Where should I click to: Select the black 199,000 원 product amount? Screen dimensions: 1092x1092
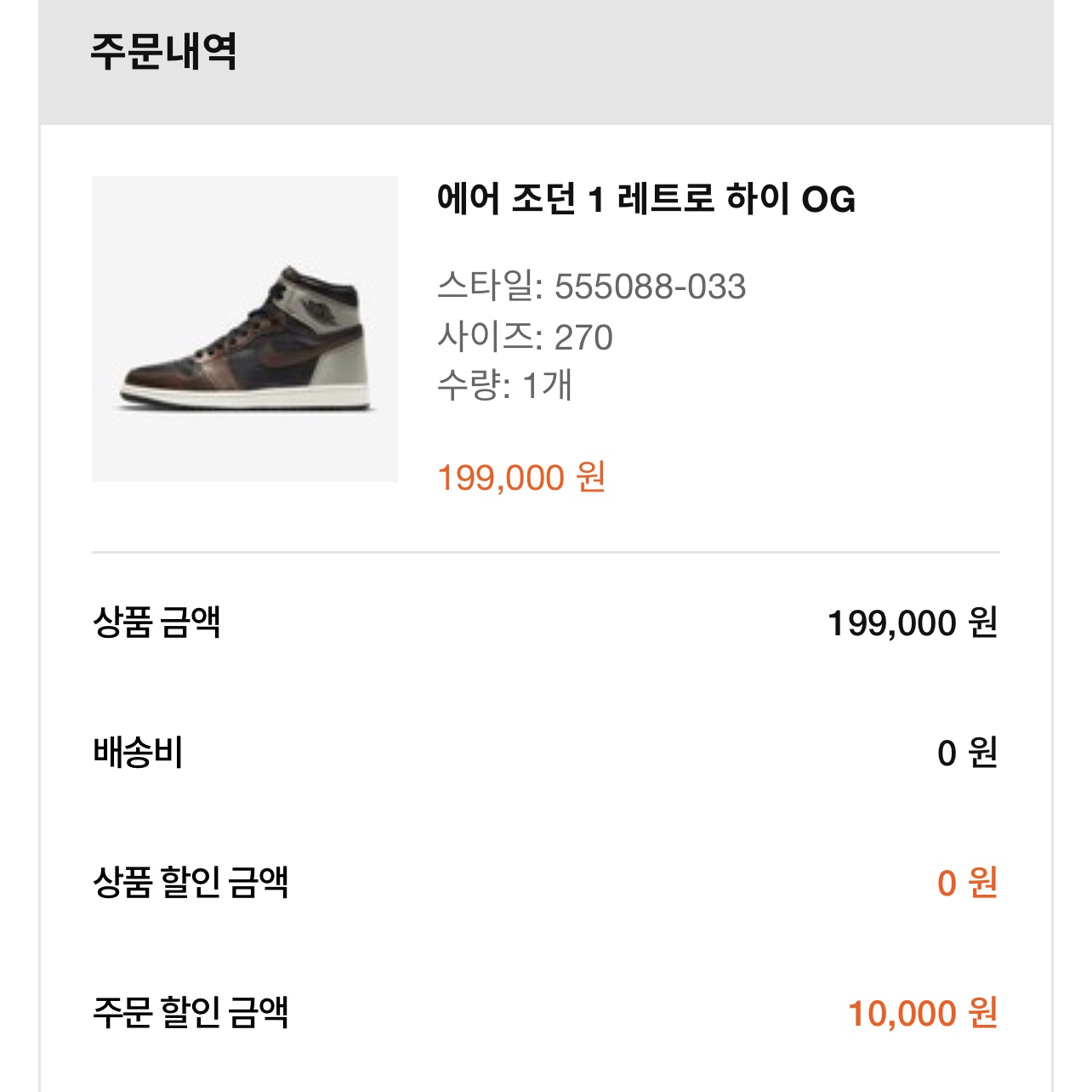pyautogui.click(x=913, y=623)
